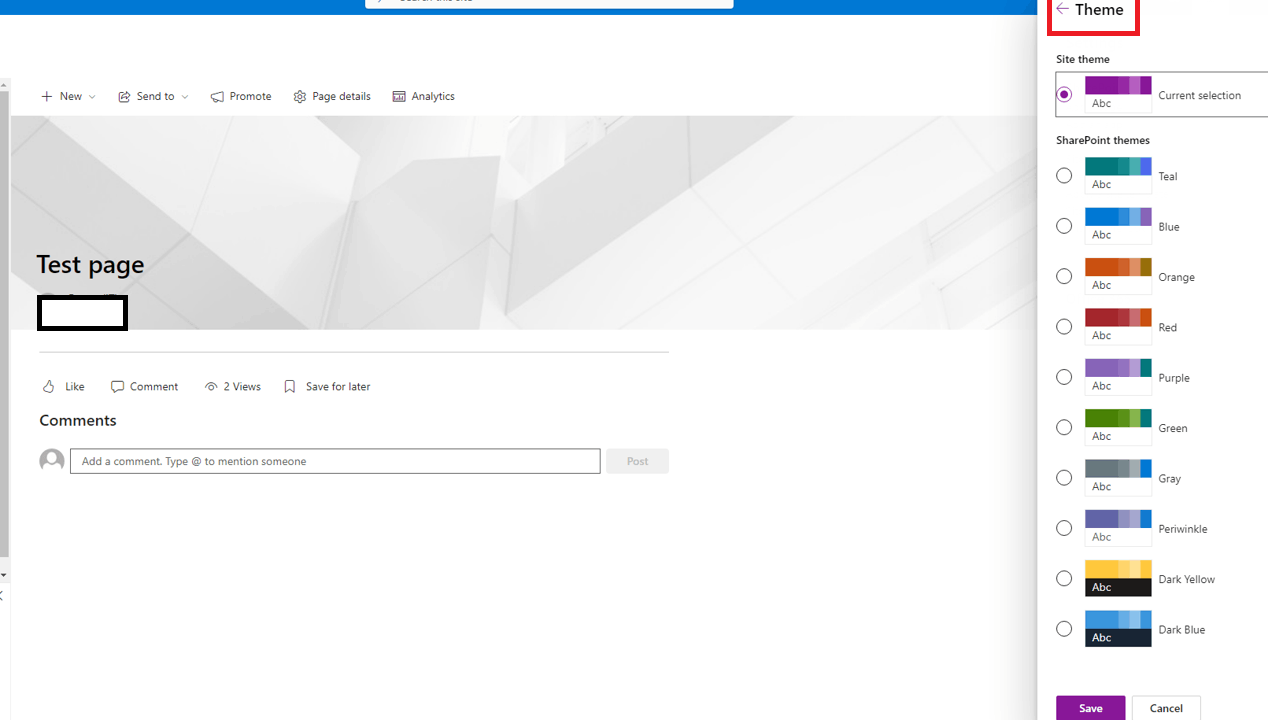Click the SharePoint themes heading
Screen dimensions: 1268x720
(x=1103, y=140)
